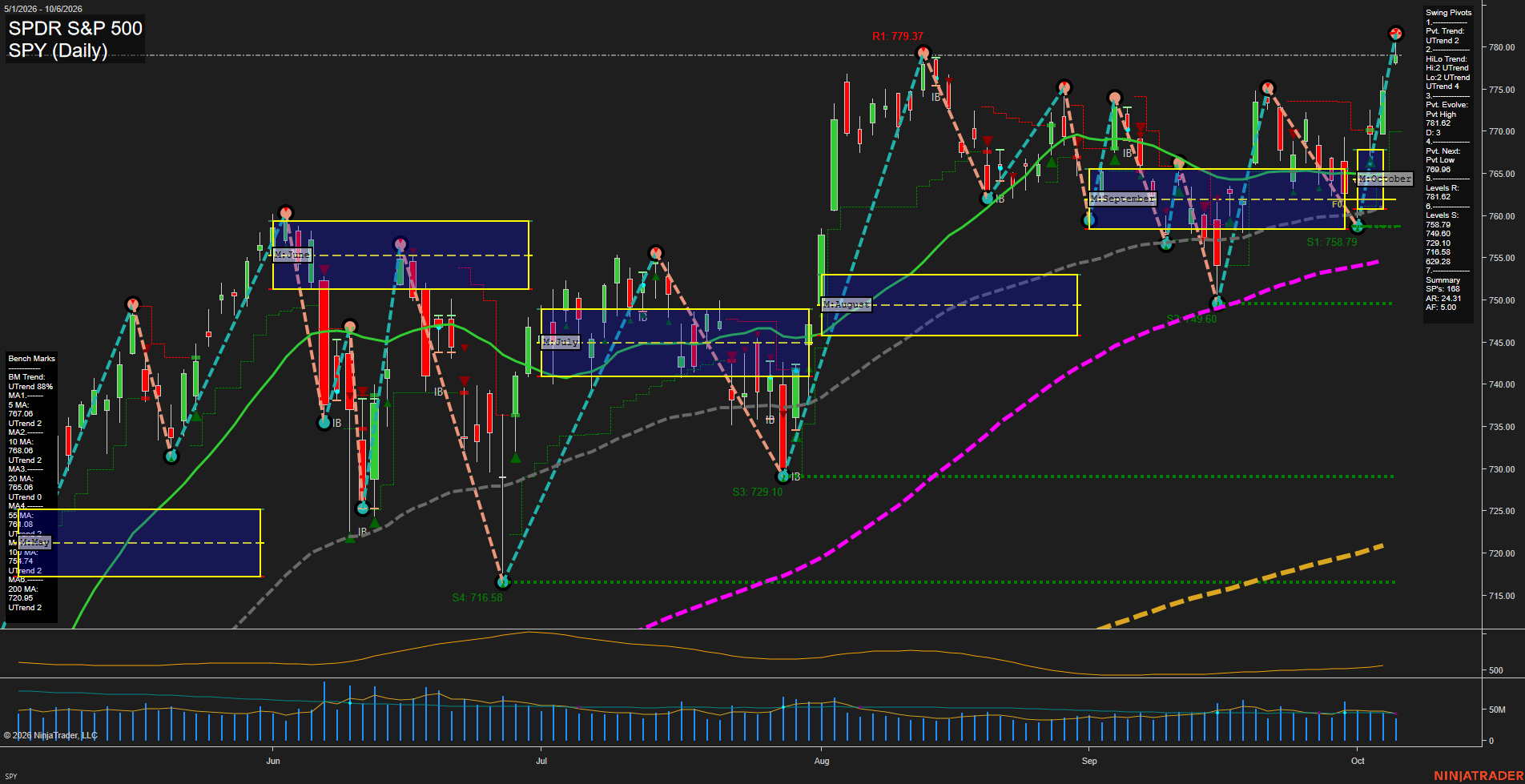Screen dimensions: 1525x784
Task: Click the 'Pvt. Trend:' entry
Action: coord(1445,31)
